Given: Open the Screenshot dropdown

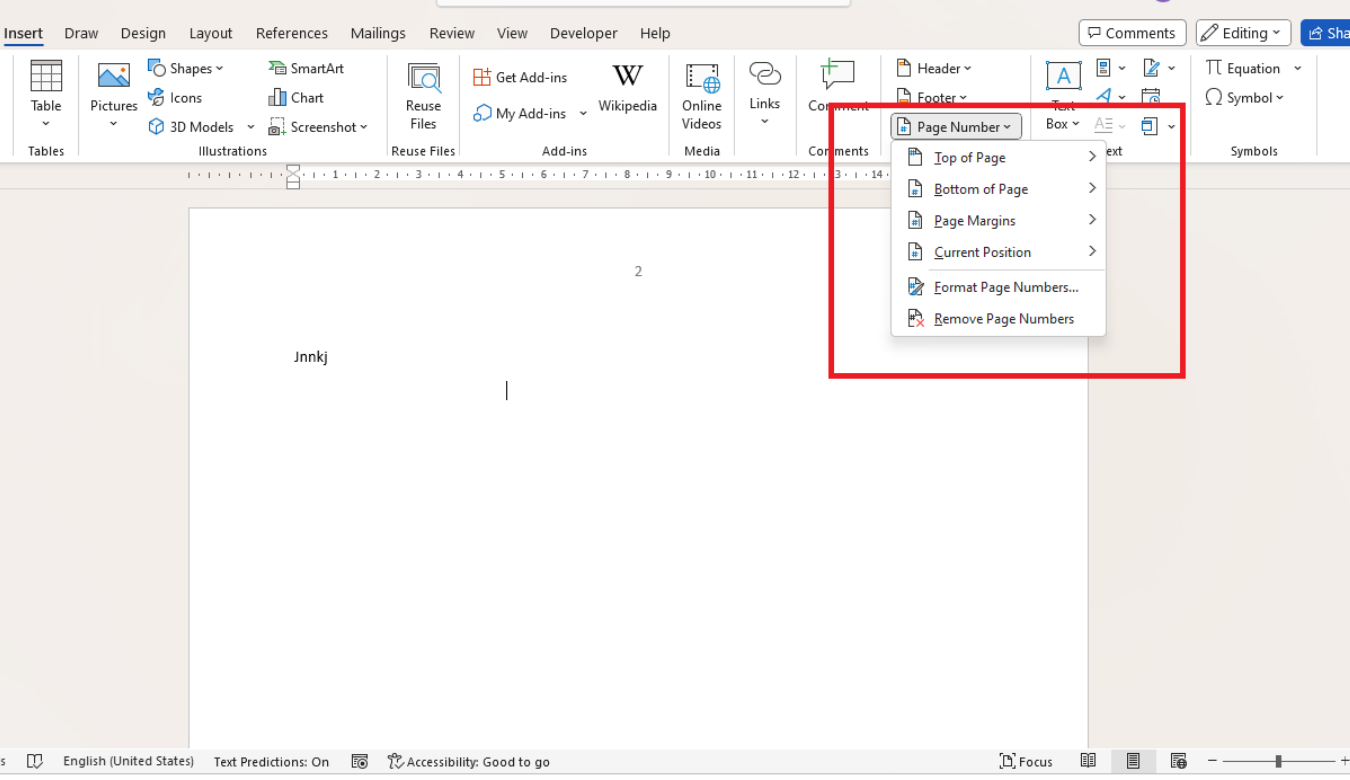Looking at the screenshot, I should [318, 127].
